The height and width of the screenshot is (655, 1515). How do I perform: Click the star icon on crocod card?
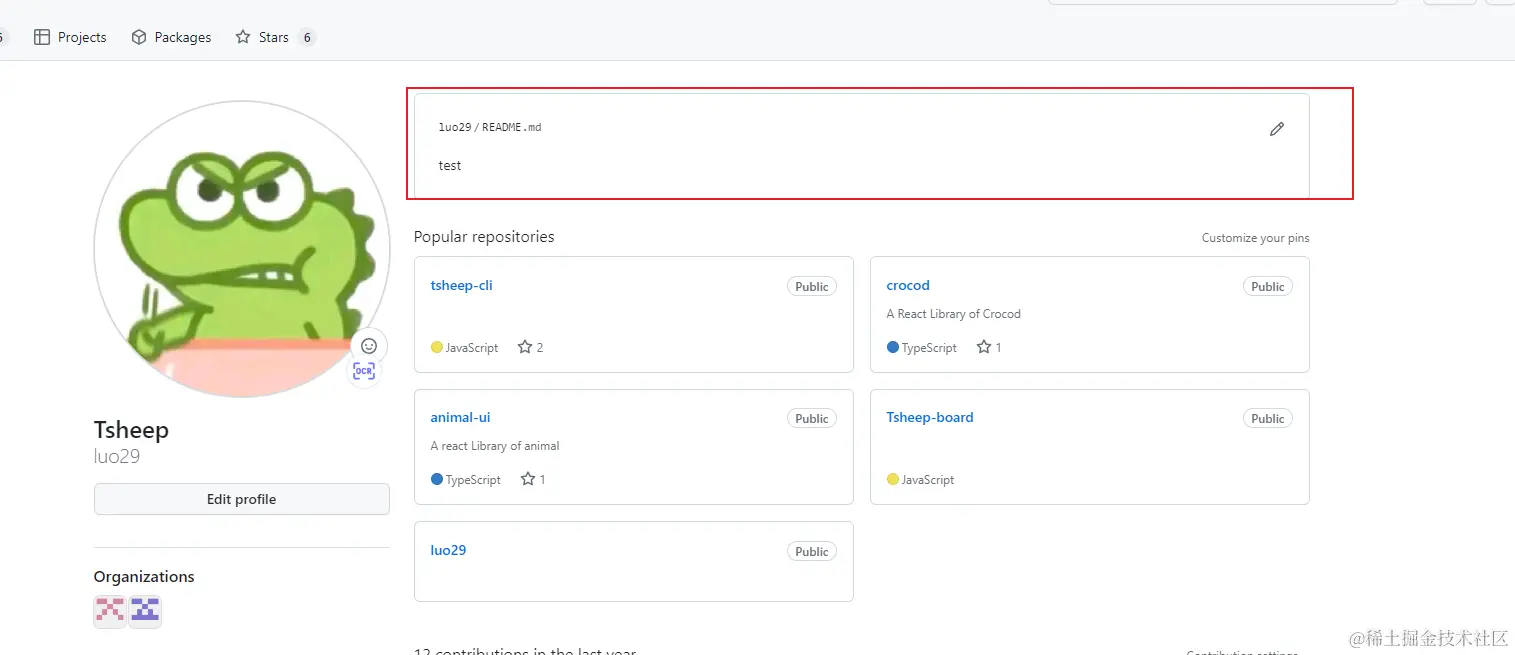(984, 347)
